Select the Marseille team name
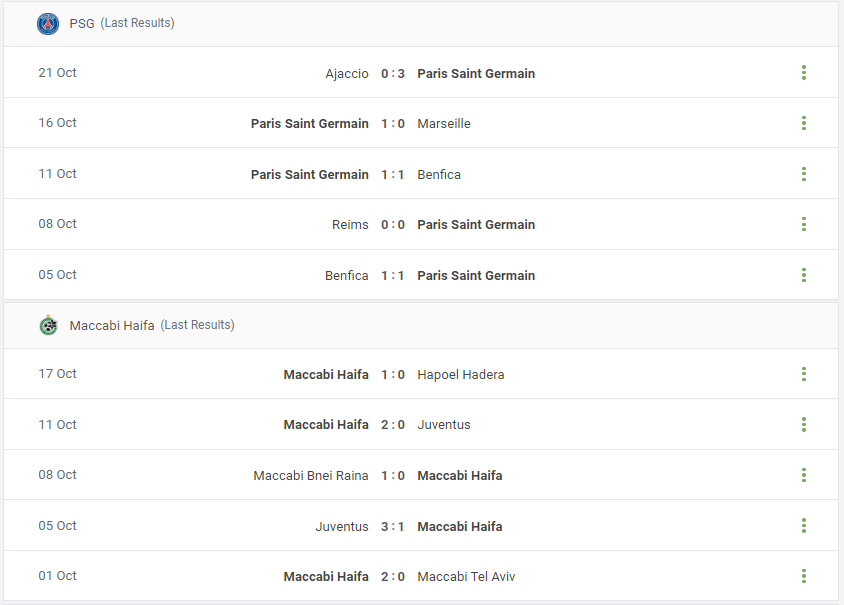The height and width of the screenshot is (605, 844). tap(444, 124)
